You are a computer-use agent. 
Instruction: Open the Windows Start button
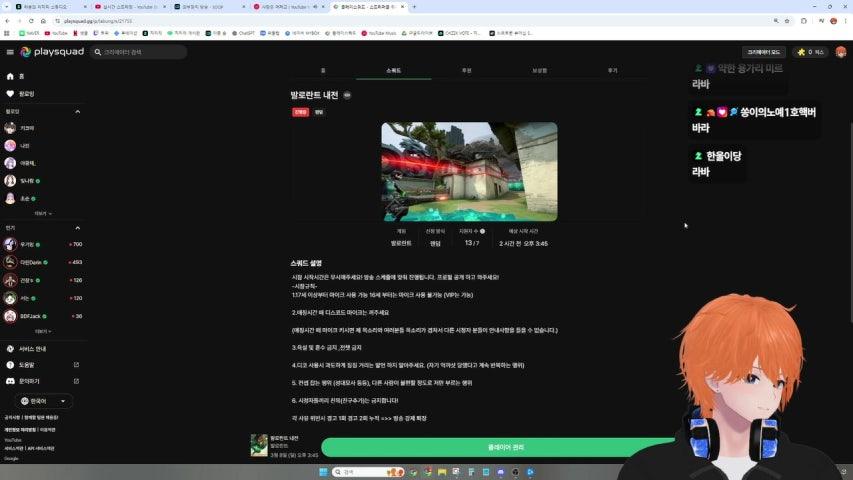323,472
